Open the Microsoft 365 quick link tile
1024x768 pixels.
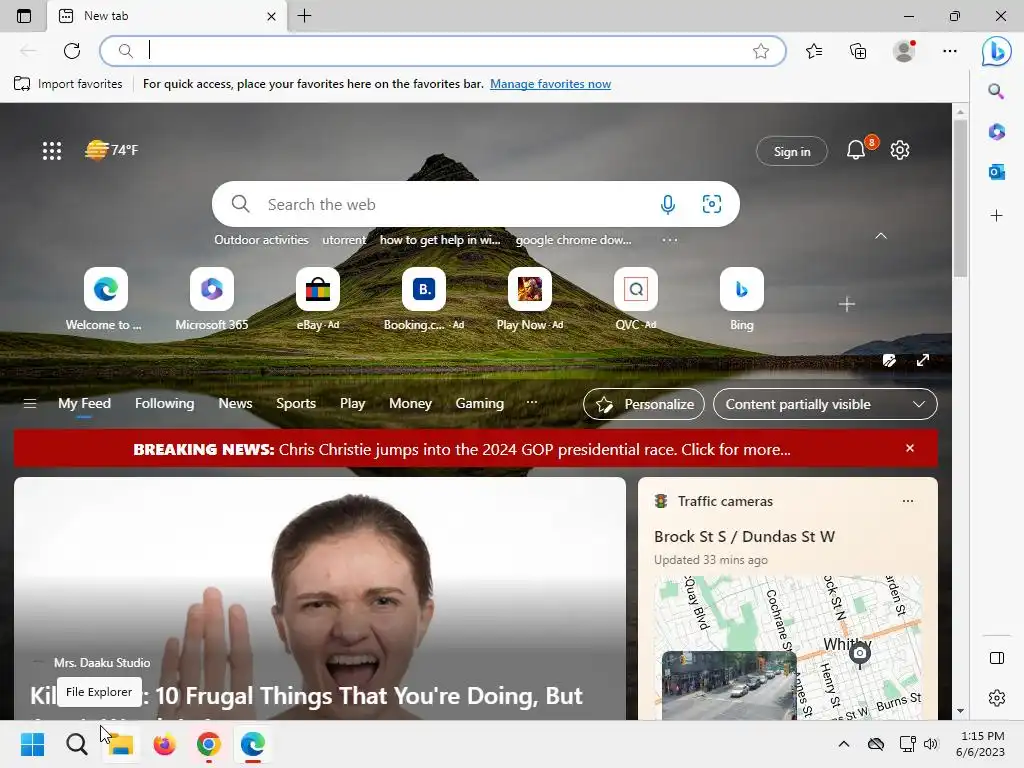212,299
